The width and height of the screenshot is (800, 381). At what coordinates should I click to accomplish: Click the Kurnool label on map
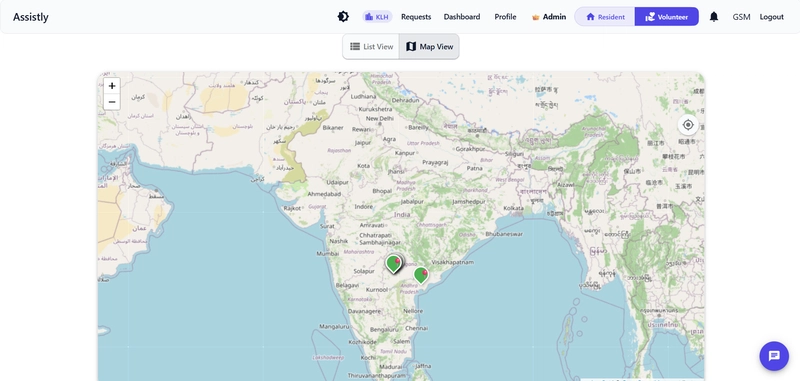pos(377,290)
